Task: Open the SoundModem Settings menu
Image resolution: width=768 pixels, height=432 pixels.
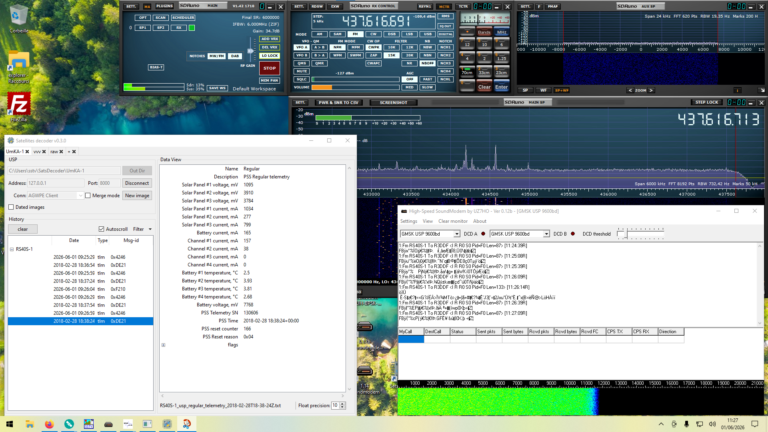Action: (408, 221)
